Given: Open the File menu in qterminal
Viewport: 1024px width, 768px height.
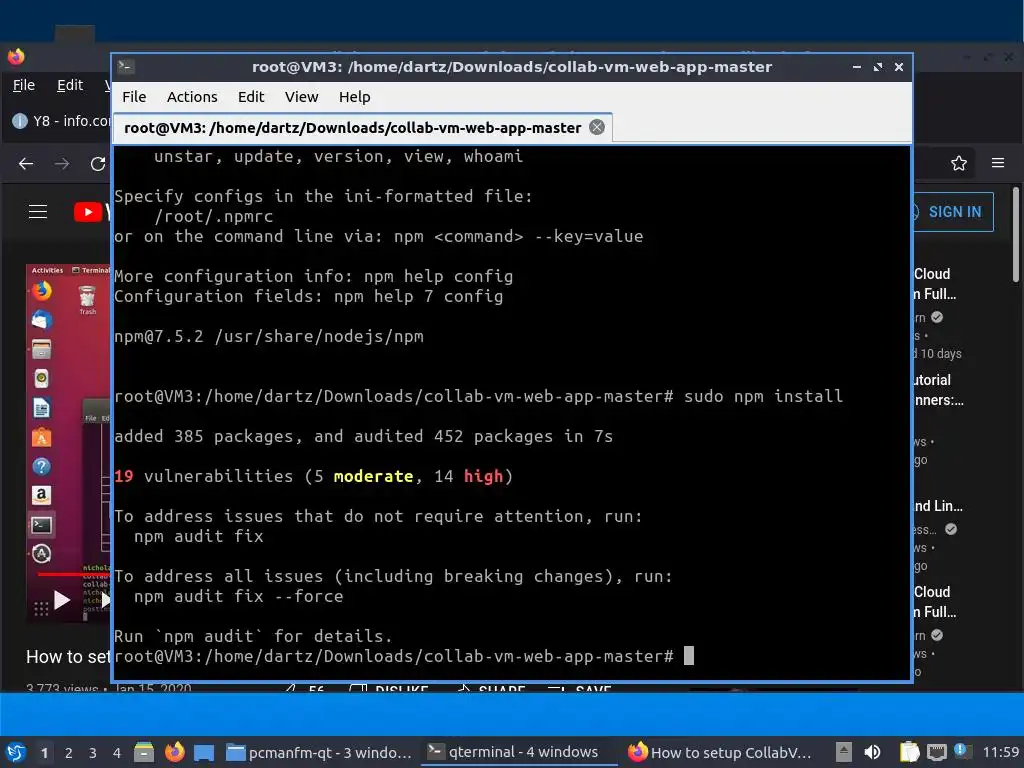Looking at the screenshot, I should [x=134, y=97].
